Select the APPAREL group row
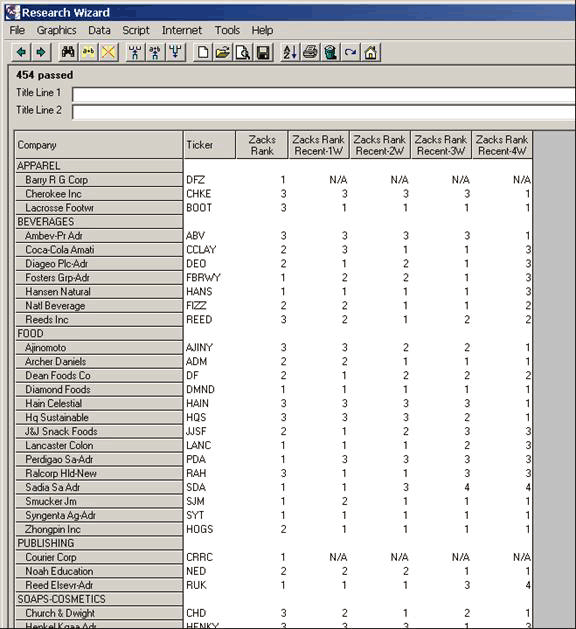 (x=99, y=166)
